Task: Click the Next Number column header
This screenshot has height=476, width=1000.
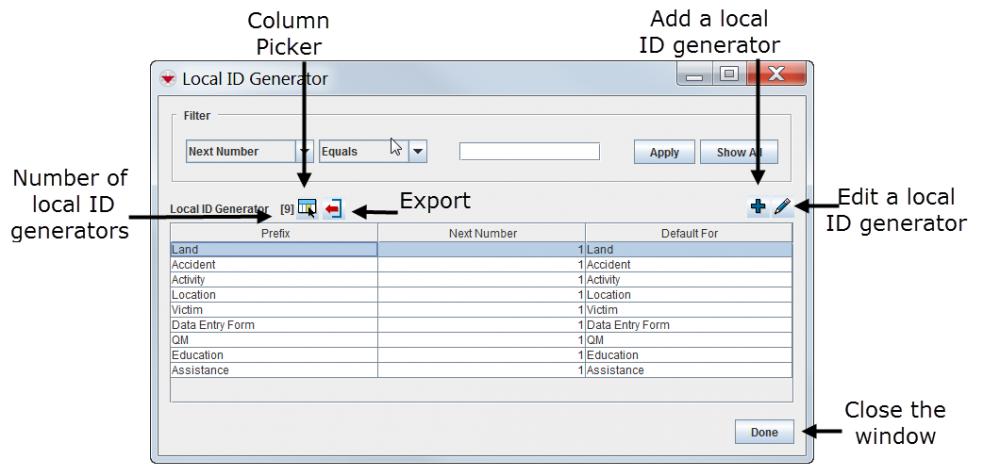Action: [481, 233]
